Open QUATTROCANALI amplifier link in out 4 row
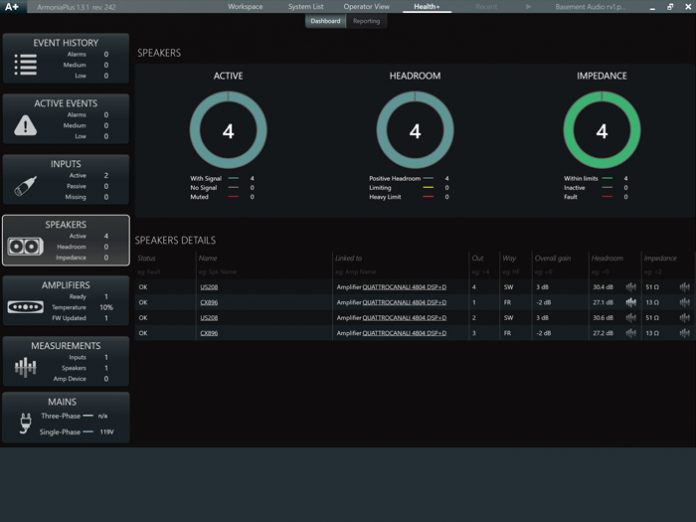Image resolution: width=696 pixels, height=522 pixels. coord(404,287)
